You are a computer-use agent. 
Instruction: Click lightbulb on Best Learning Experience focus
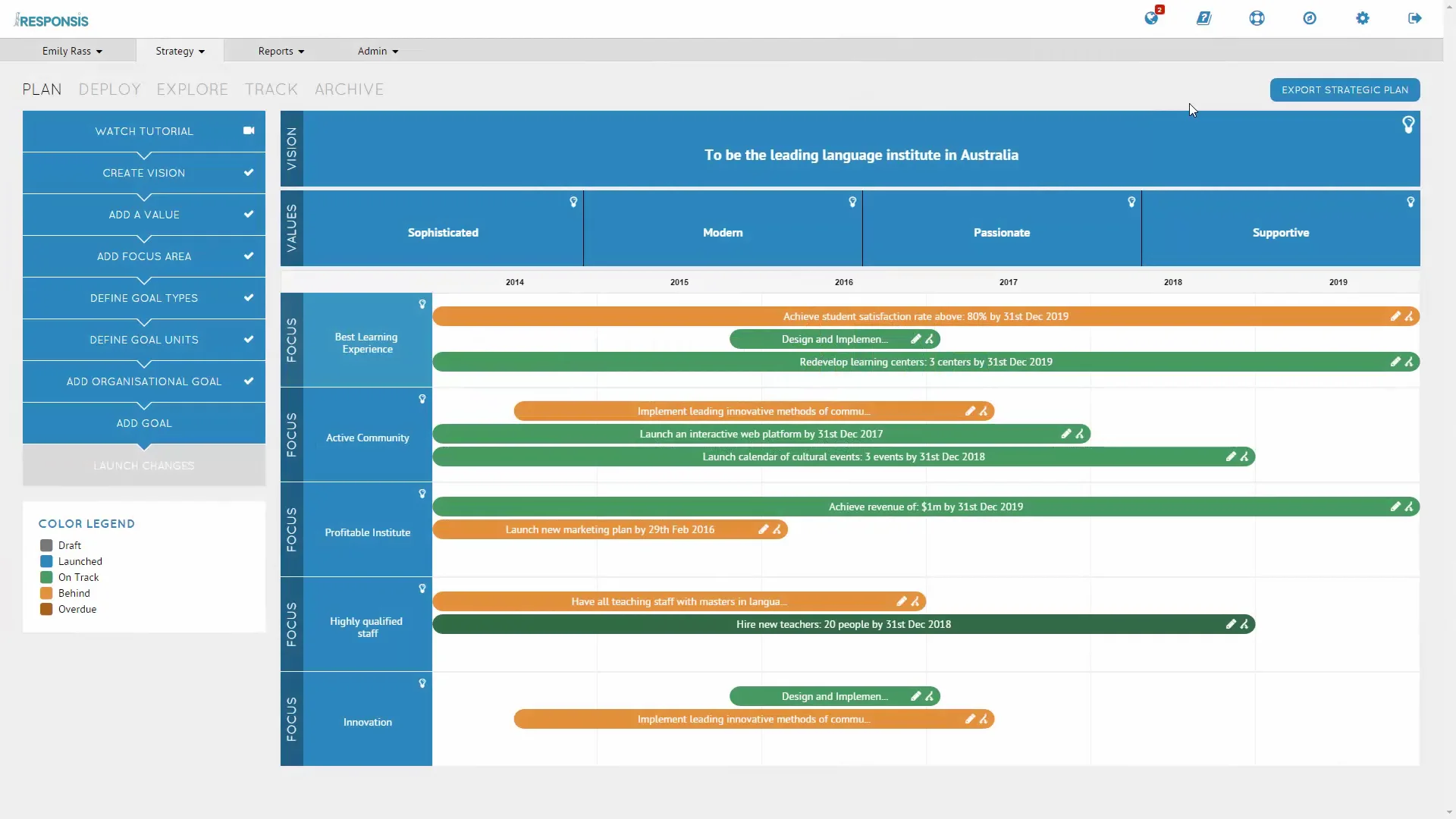tap(422, 304)
